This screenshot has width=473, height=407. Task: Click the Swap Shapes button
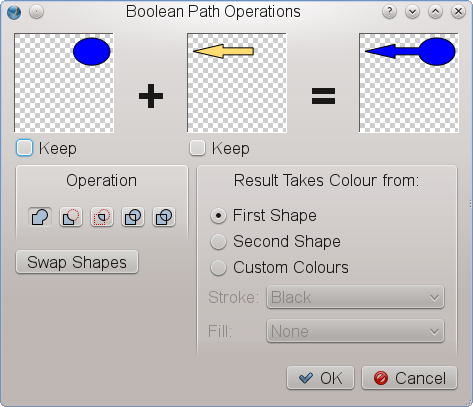pos(77,262)
